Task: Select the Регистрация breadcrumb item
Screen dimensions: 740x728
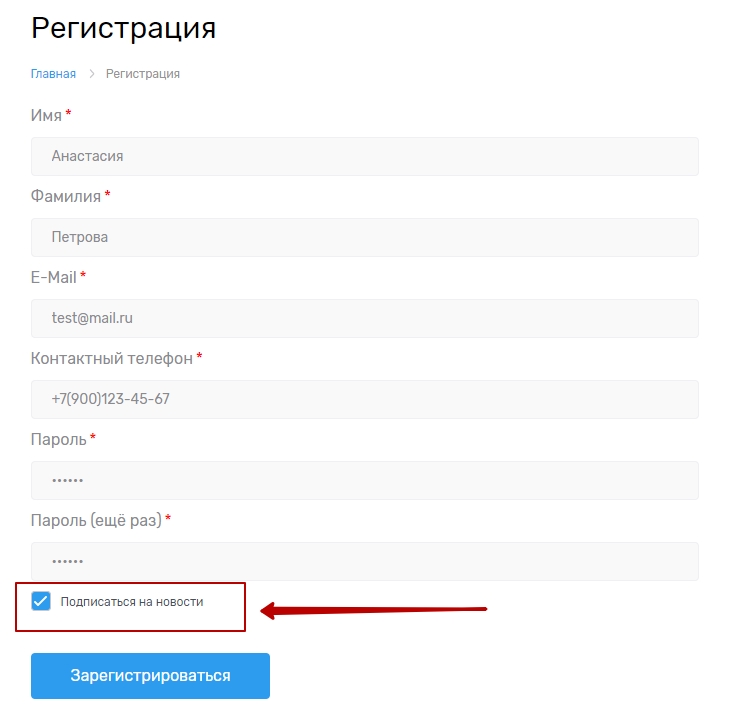Action: (x=143, y=74)
